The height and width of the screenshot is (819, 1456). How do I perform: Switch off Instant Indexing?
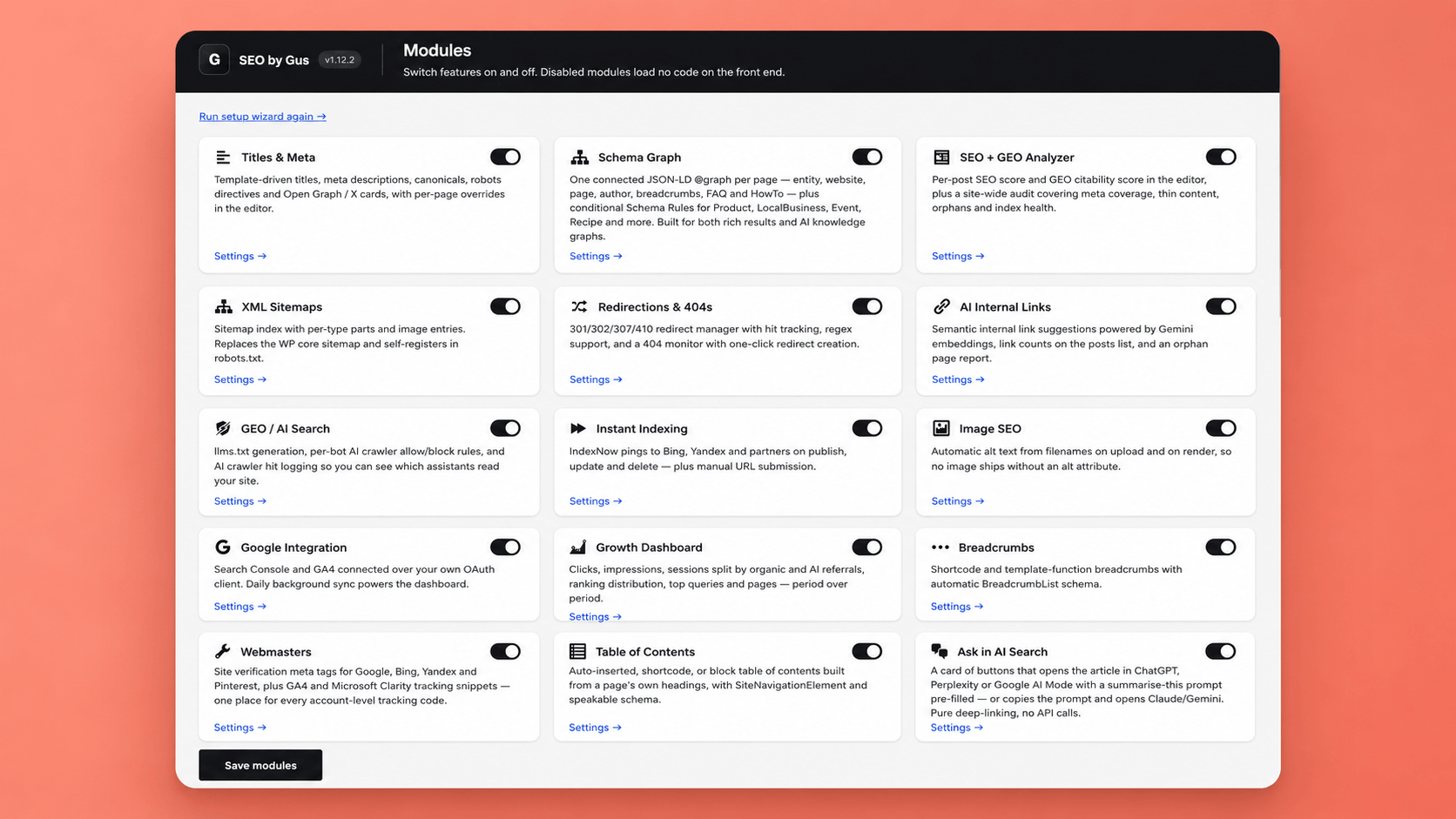click(867, 428)
